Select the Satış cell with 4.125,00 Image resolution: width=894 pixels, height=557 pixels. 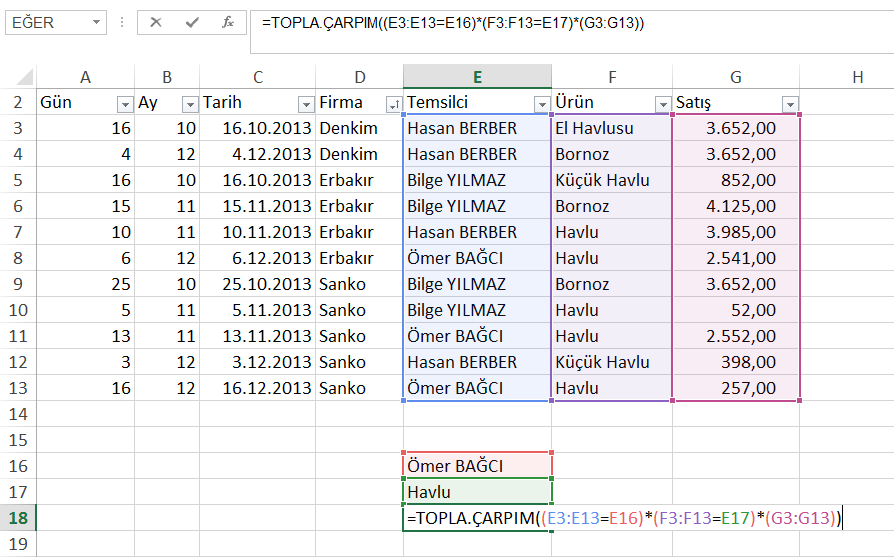[x=735, y=206]
